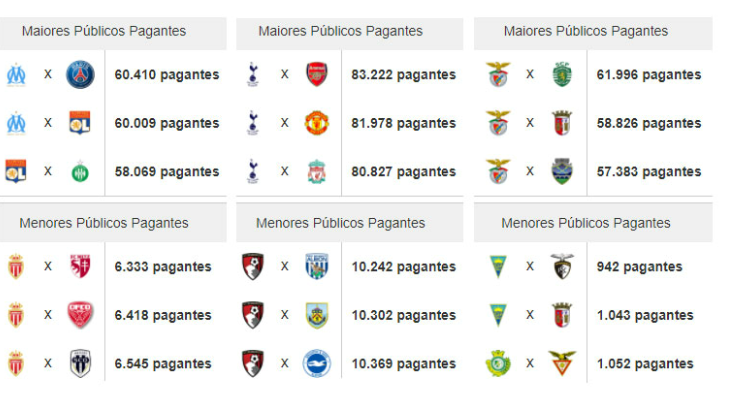730x400 pixels.
Task: Select the Liverpool club crest
Action: (x=317, y=172)
